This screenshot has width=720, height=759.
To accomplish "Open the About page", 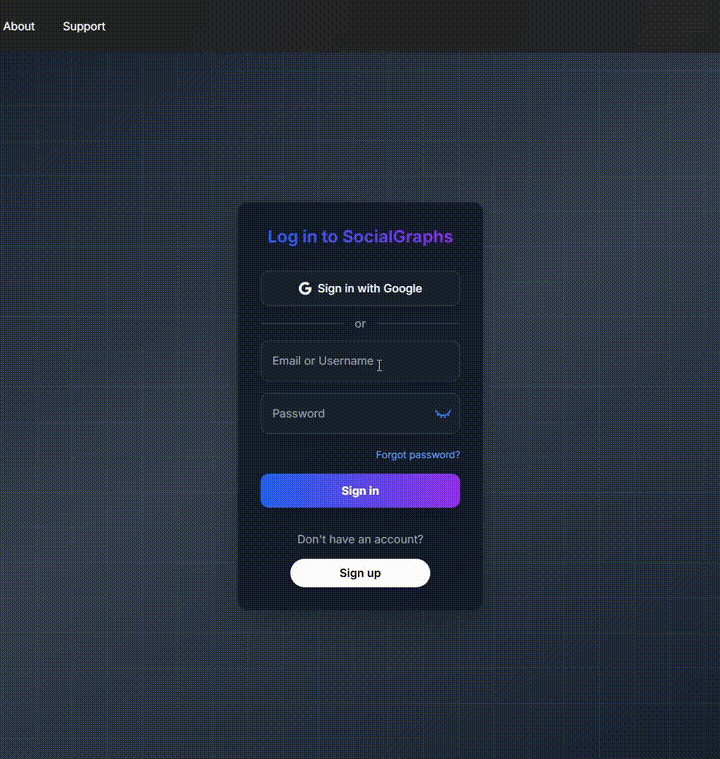I will (x=19, y=26).
